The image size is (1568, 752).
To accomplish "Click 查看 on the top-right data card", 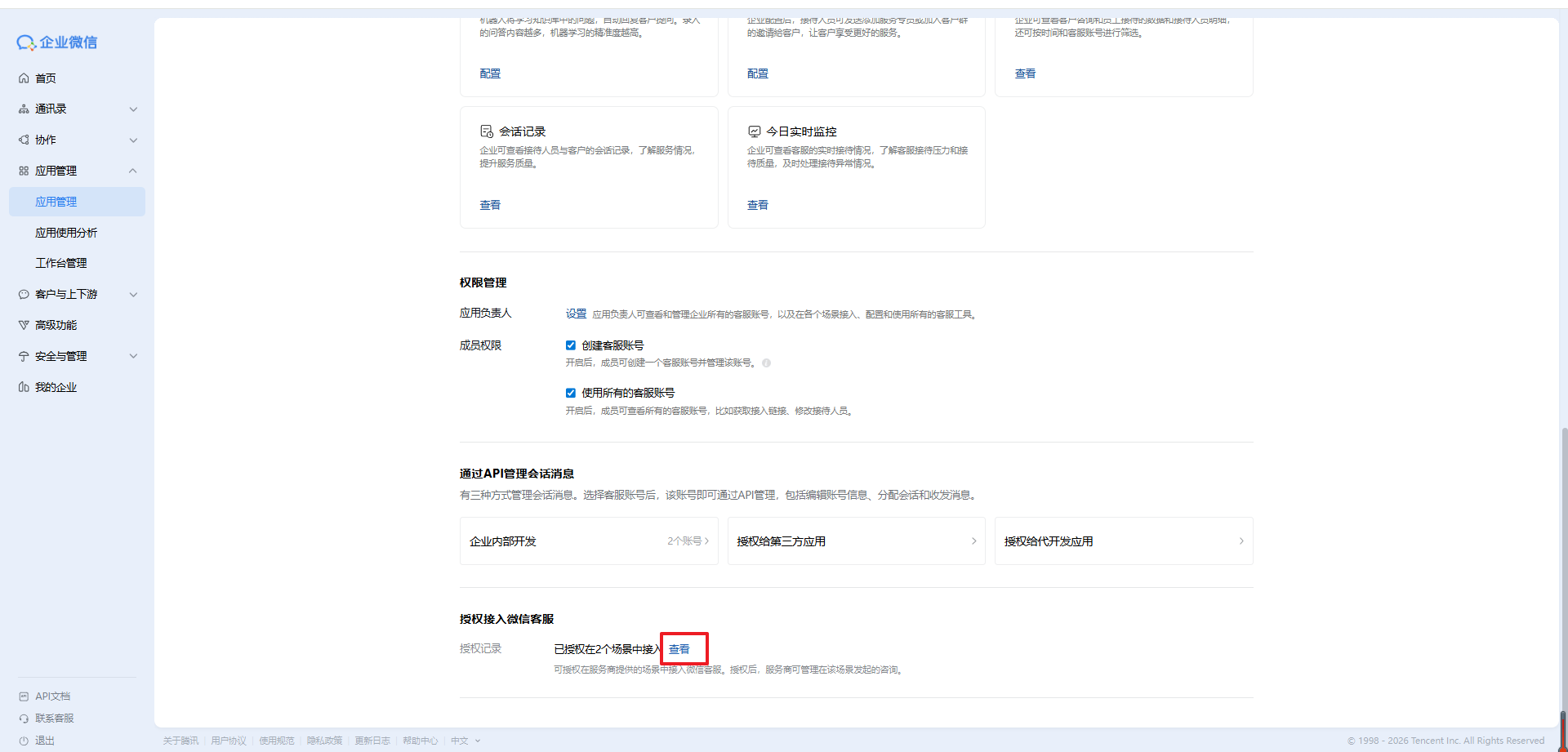I will coord(1025,73).
